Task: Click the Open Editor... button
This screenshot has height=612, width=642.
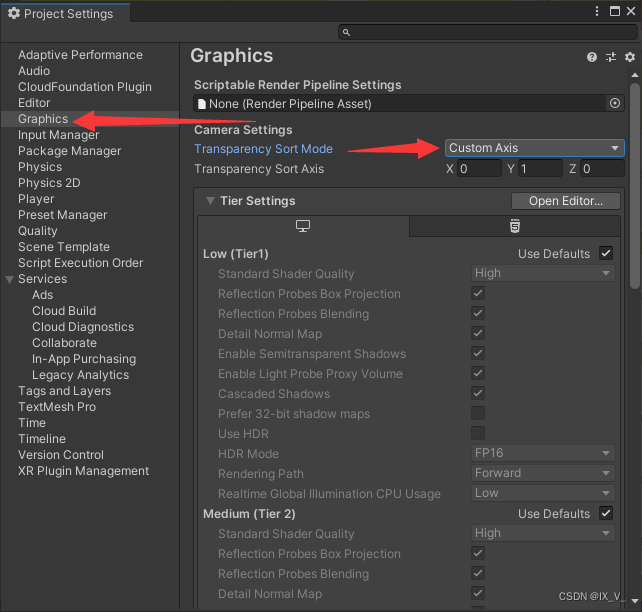Action: pyautogui.click(x=565, y=201)
